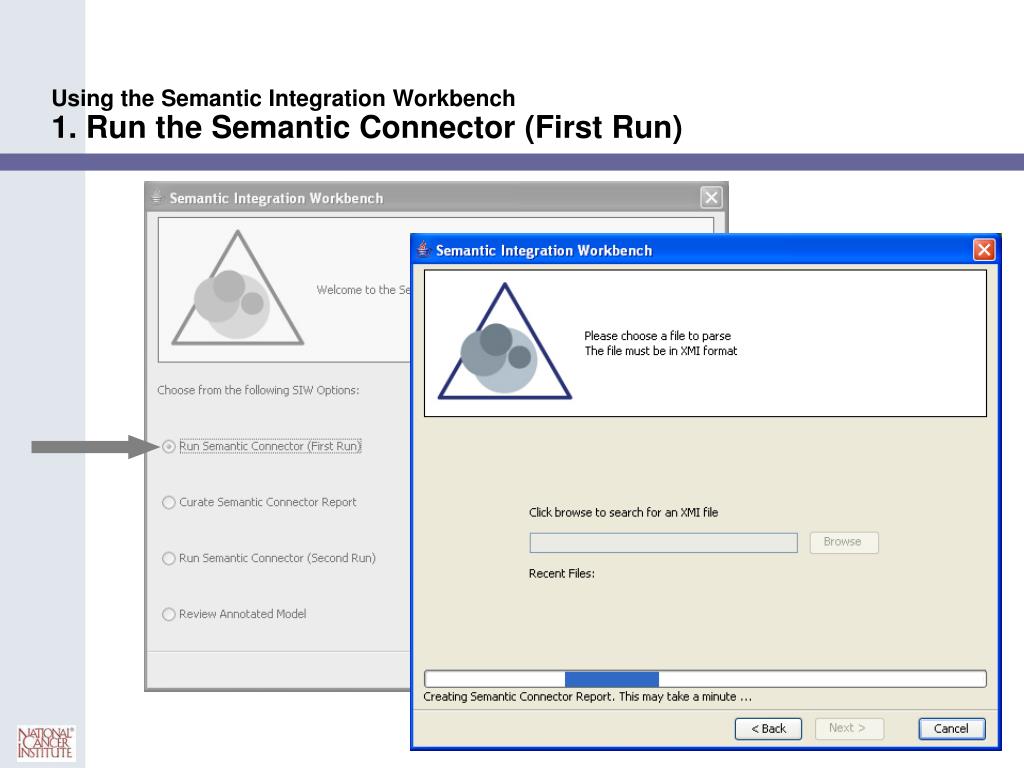Click the gray arrow pointing at First Run
Screen dimensions: 1024x768
pyautogui.click(x=92, y=447)
